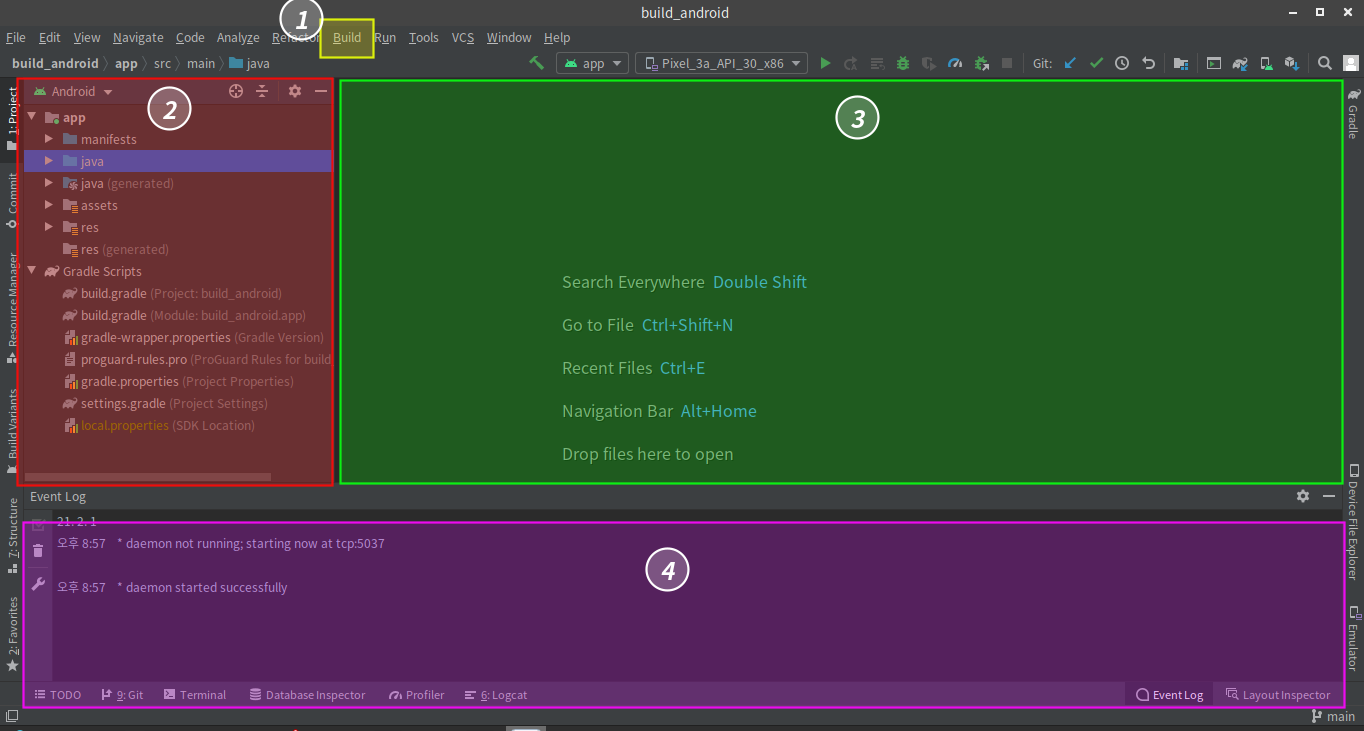This screenshot has height=731, width=1364.
Task: Click the 9: Git tool window button
Action: pyautogui.click(x=122, y=695)
